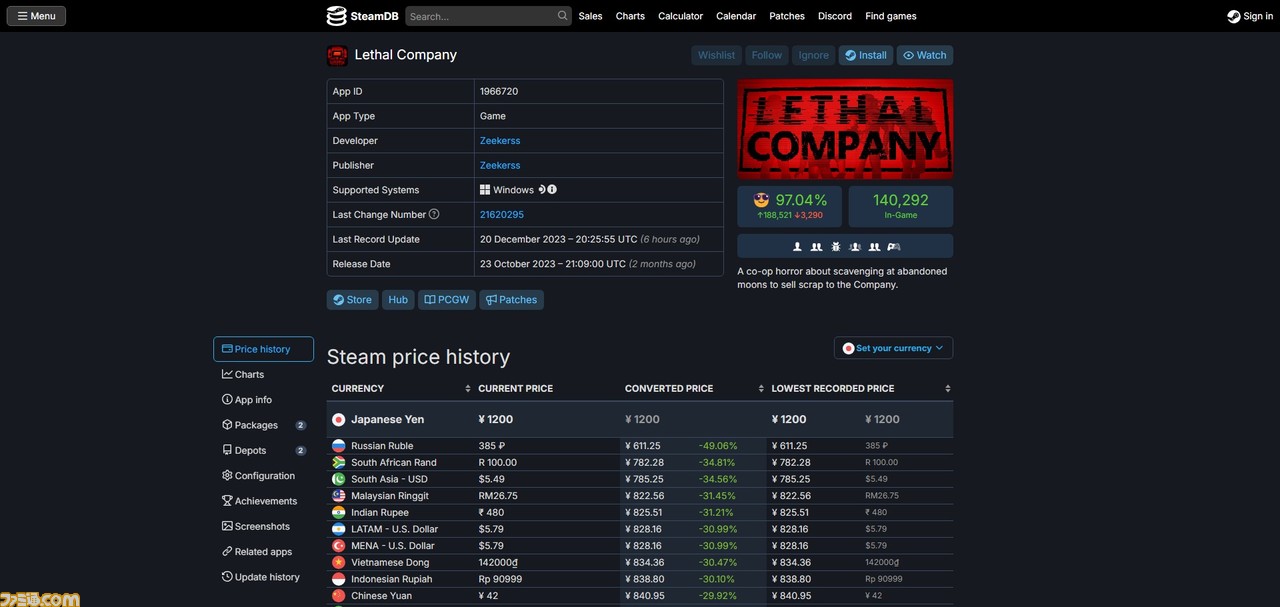Select the Price history sidebar tab
This screenshot has height=607, width=1280.
(x=263, y=349)
